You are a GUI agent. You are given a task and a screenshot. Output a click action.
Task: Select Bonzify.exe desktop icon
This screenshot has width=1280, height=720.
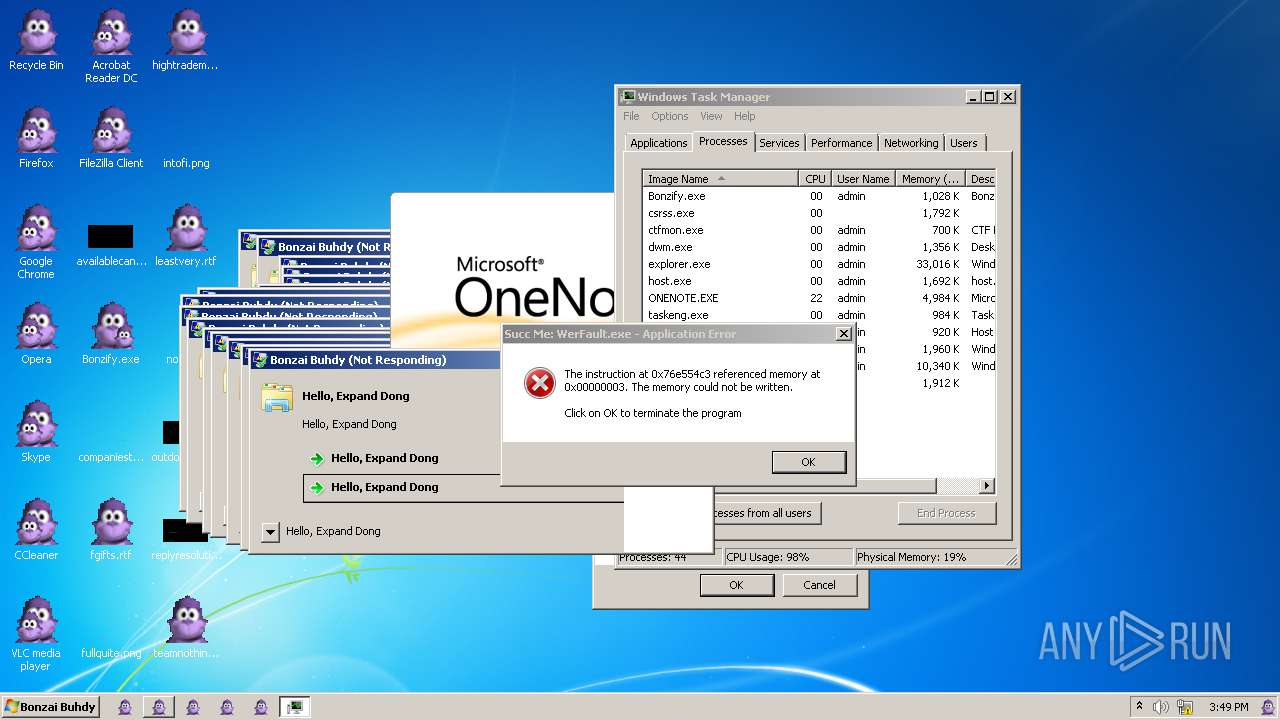(x=111, y=334)
